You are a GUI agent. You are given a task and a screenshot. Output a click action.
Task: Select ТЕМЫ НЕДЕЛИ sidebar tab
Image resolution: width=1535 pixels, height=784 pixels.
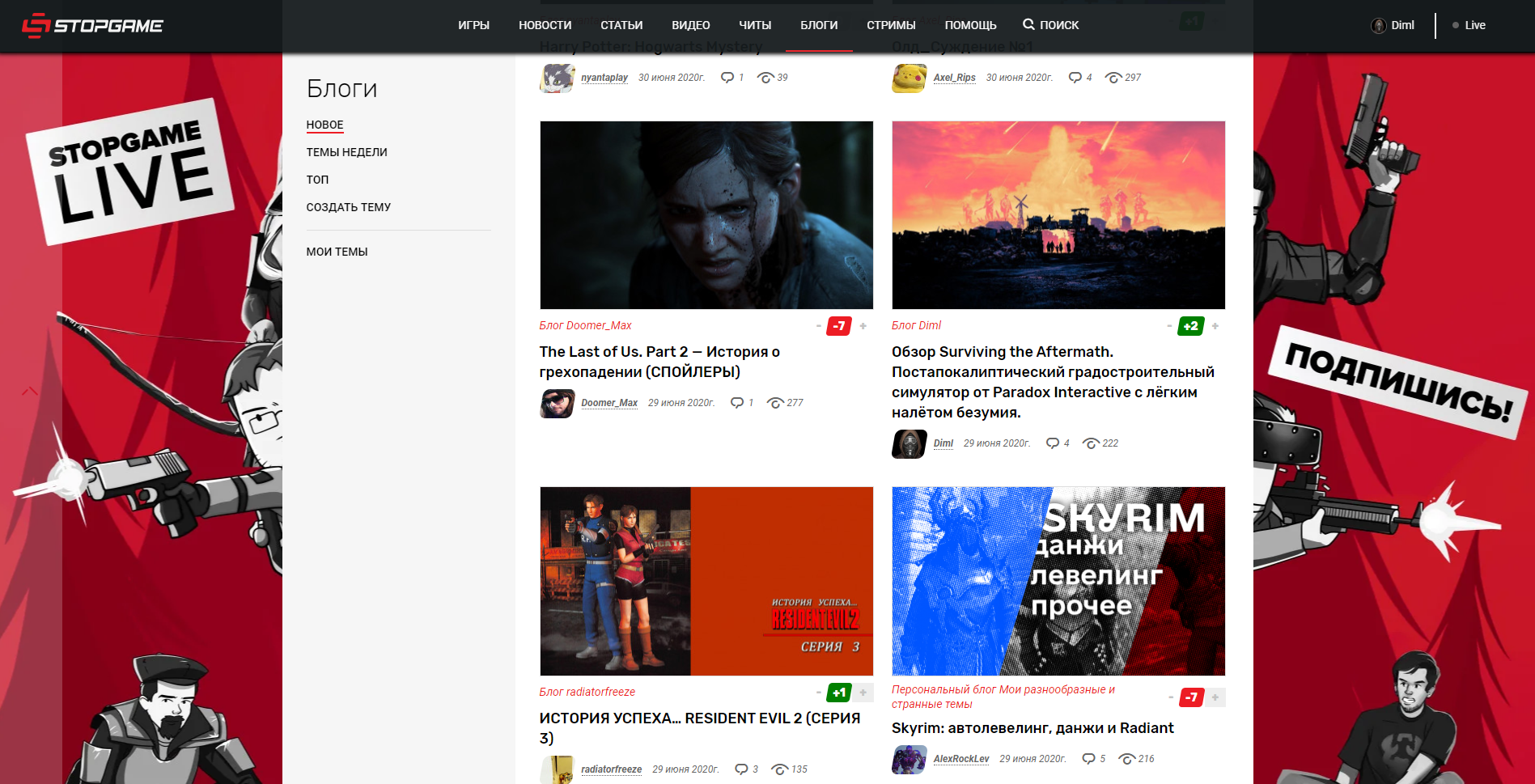pyautogui.click(x=346, y=152)
